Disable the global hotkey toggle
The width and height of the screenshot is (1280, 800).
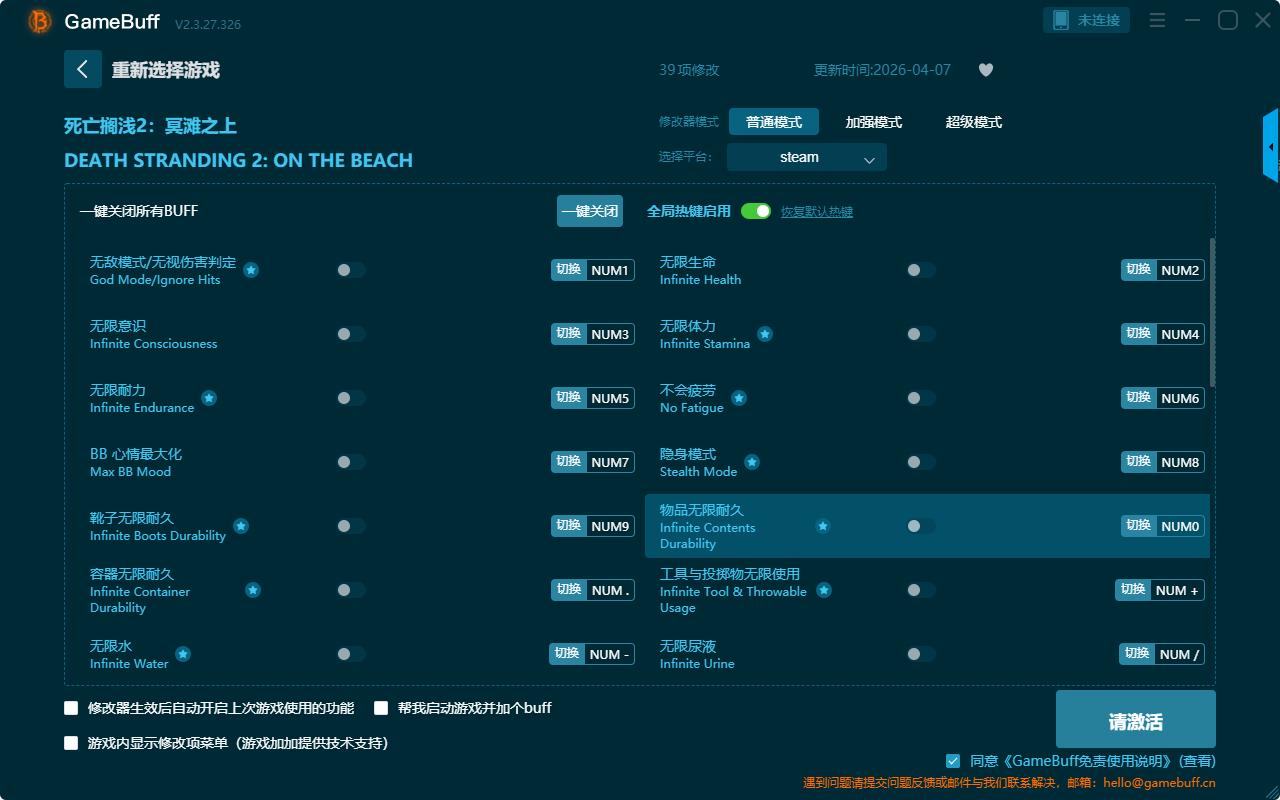(755, 211)
